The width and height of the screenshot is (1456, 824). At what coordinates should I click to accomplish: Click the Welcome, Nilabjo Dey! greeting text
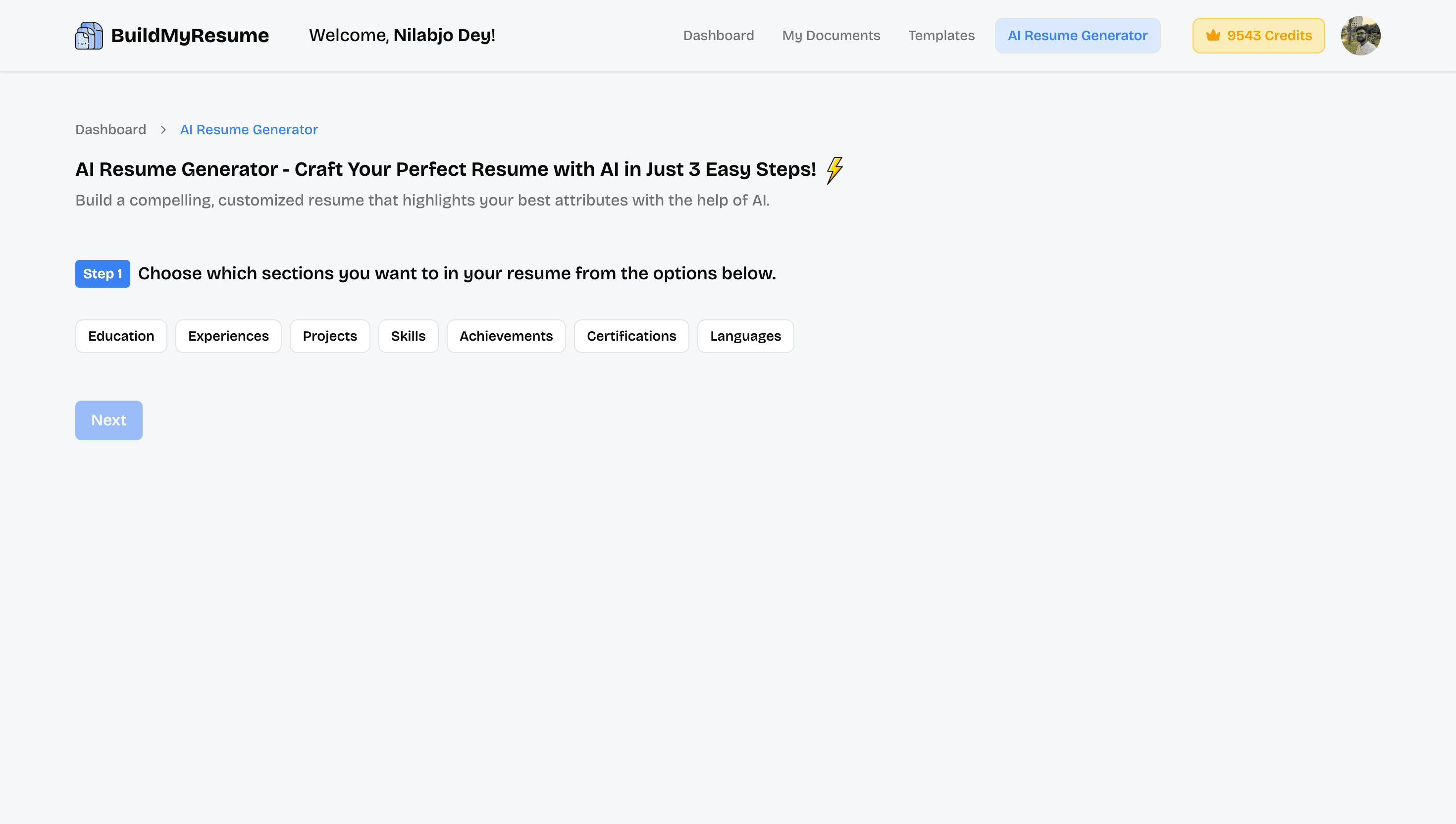[402, 36]
